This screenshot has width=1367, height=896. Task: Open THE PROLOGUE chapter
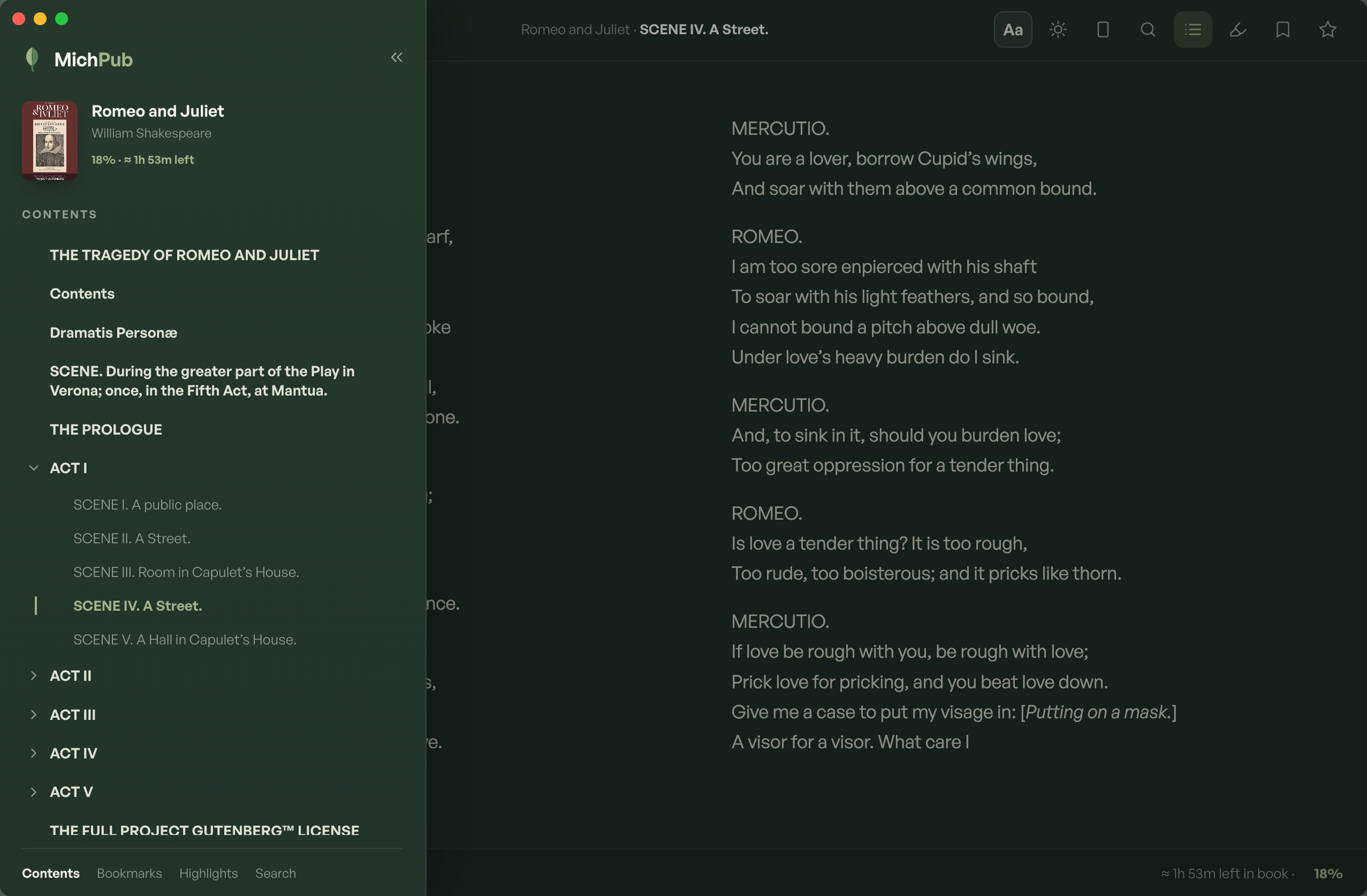click(x=105, y=430)
